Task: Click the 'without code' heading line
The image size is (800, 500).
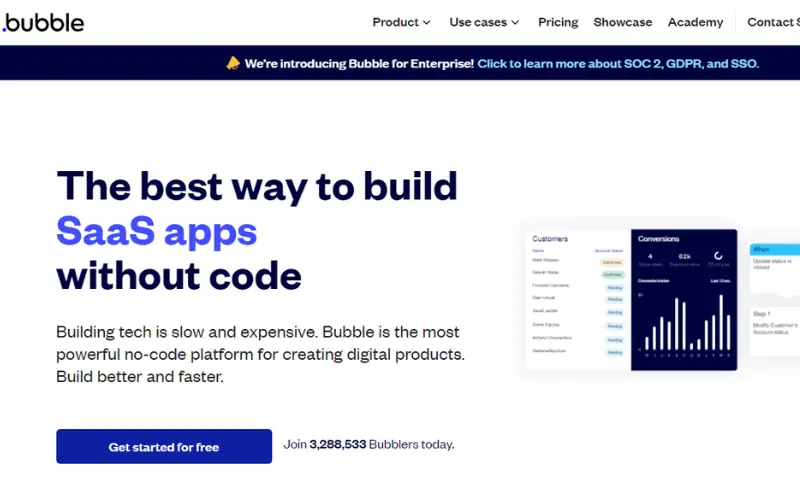Action: (179, 276)
